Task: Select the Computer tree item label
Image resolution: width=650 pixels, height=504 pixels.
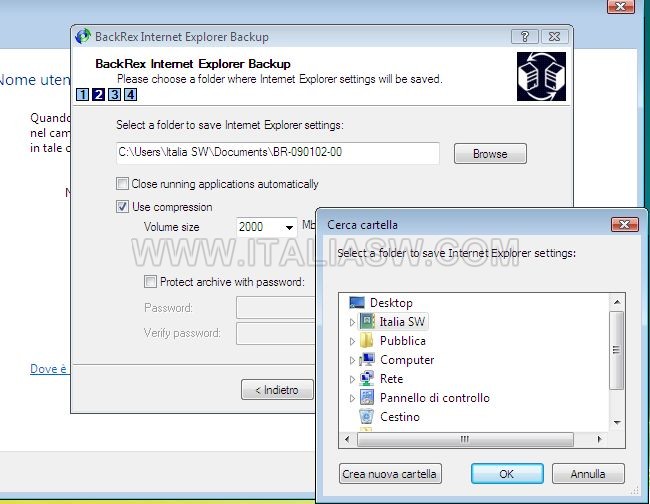Action: pyautogui.click(x=407, y=360)
